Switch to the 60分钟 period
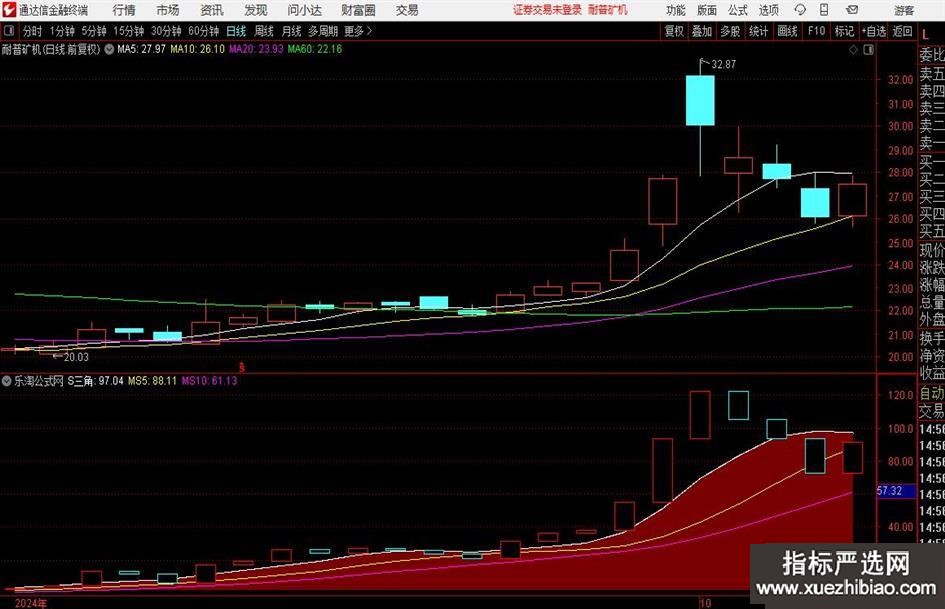Viewport: 945px width, 609px height. pyautogui.click(x=205, y=31)
